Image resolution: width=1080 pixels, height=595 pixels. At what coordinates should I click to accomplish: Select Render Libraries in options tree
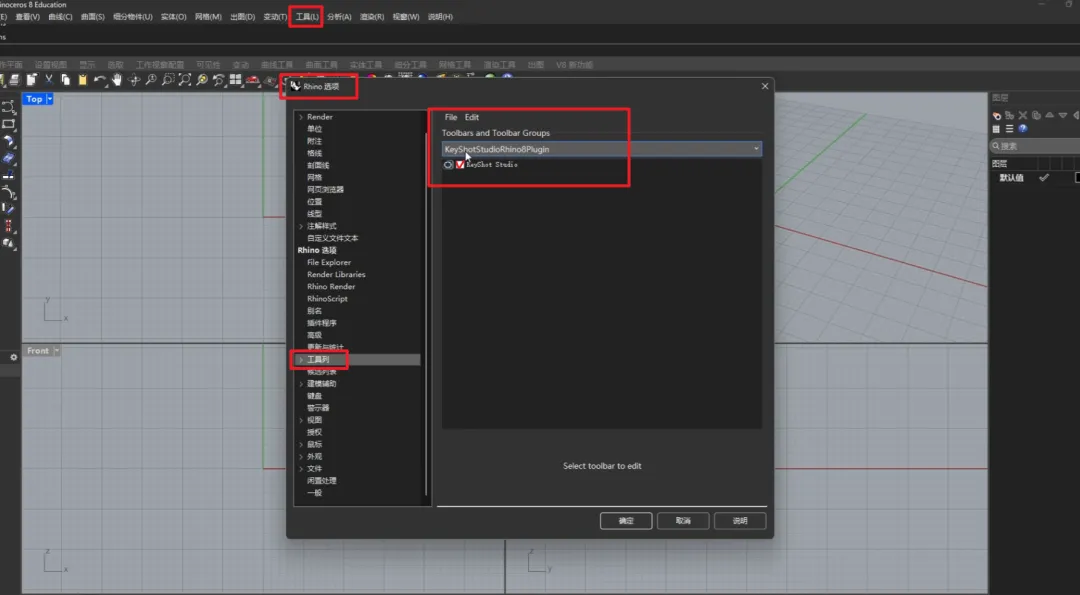pyautogui.click(x=336, y=275)
